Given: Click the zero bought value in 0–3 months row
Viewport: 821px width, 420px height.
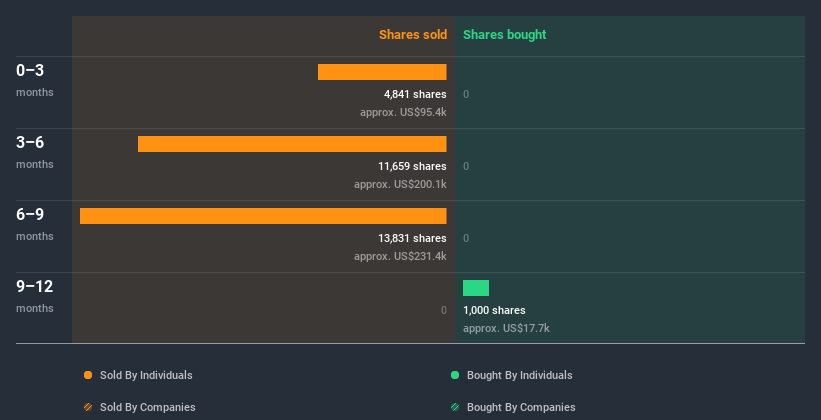Looking at the screenshot, I should click(x=466, y=94).
